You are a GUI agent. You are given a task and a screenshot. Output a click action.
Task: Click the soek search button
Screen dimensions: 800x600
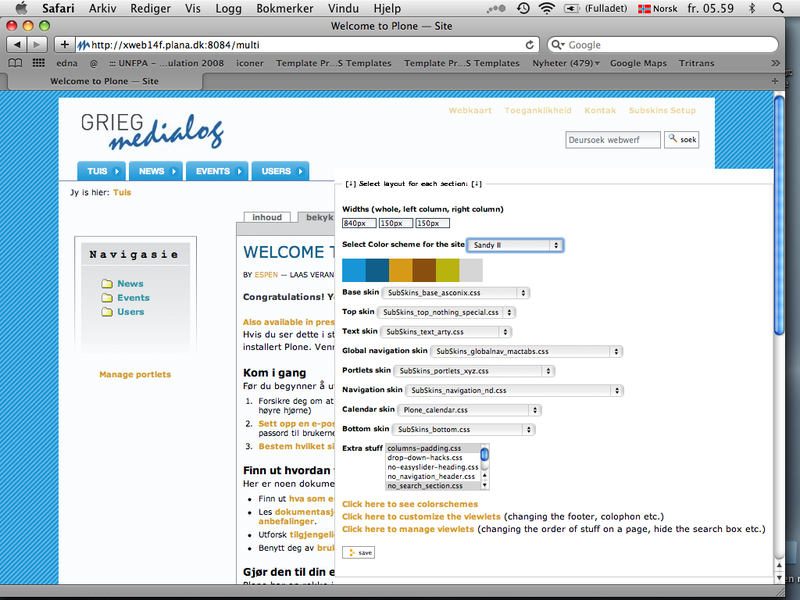(683, 140)
